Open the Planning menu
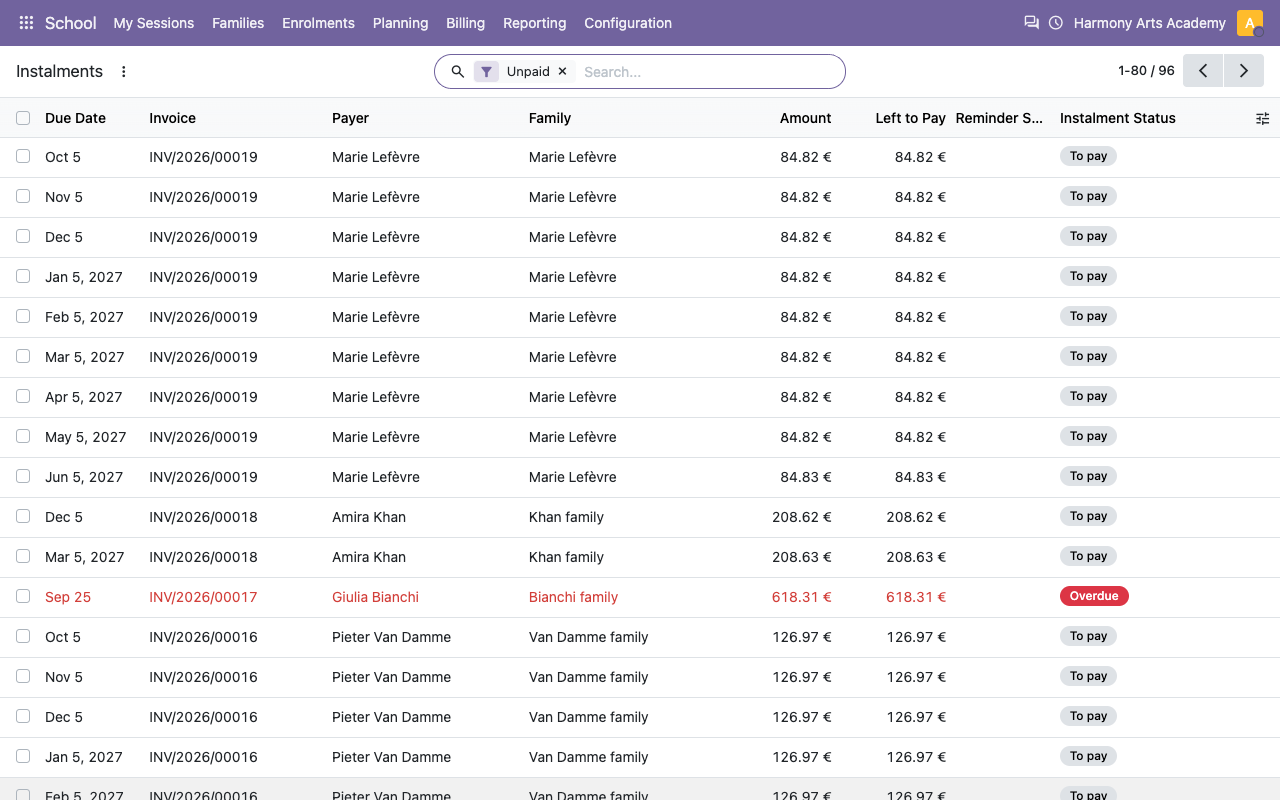1280x800 pixels. tap(400, 23)
